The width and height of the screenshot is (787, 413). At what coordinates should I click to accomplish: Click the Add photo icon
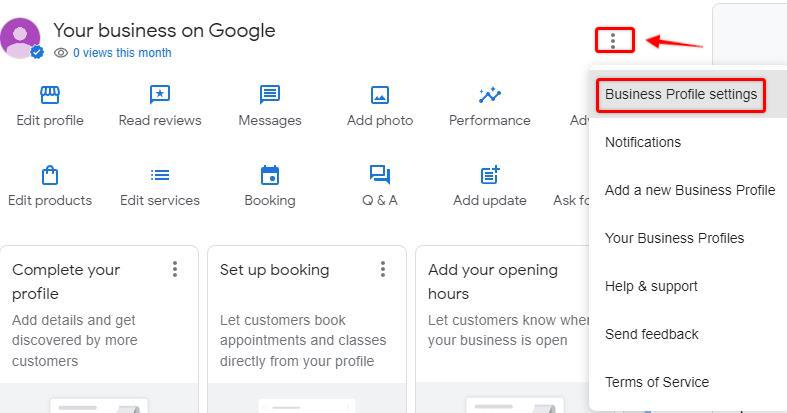coord(380,95)
